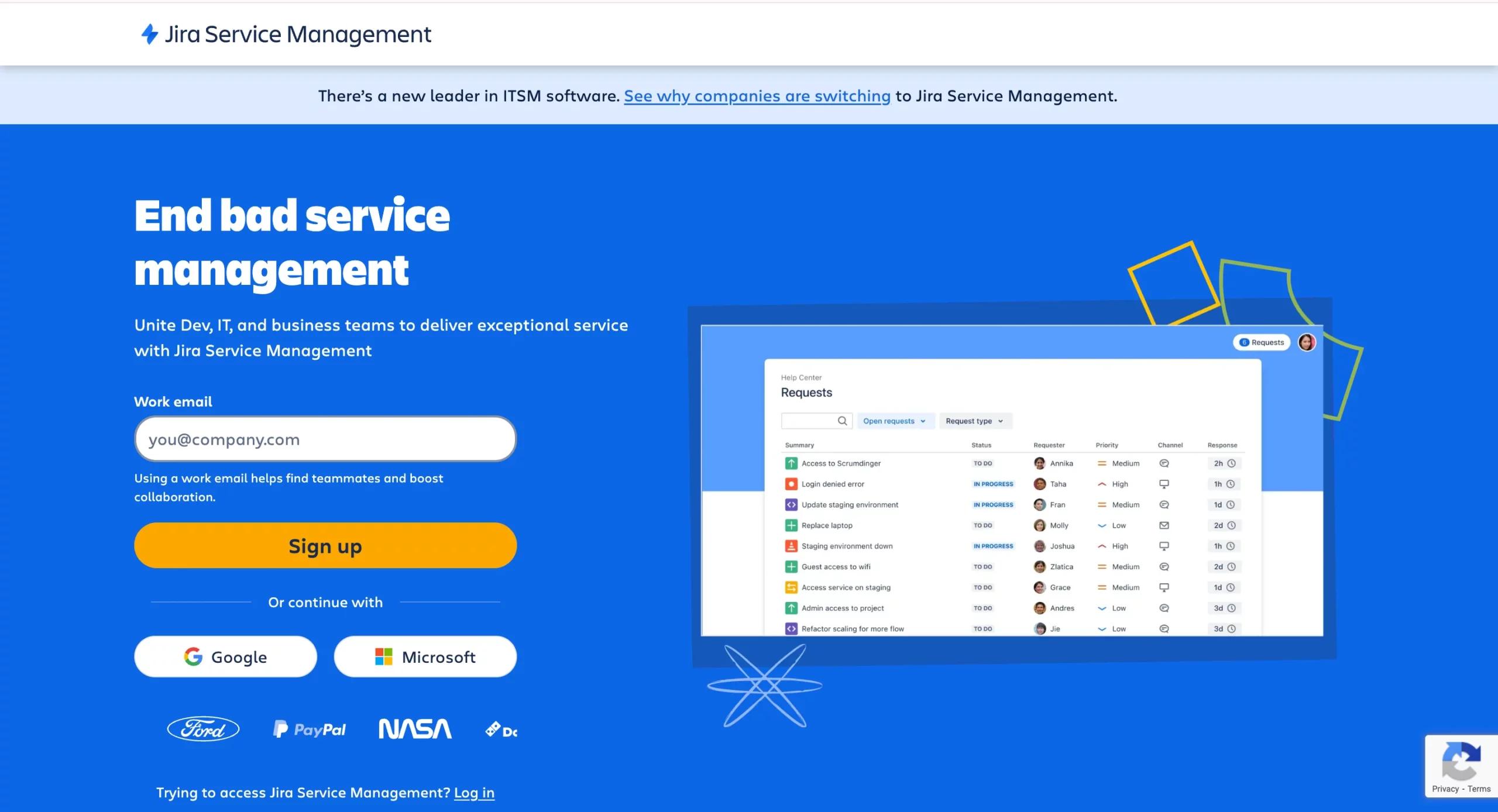Click the red icon beside Login denied error
The height and width of the screenshot is (812, 1498).
pyautogui.click(x=791, y=484)
